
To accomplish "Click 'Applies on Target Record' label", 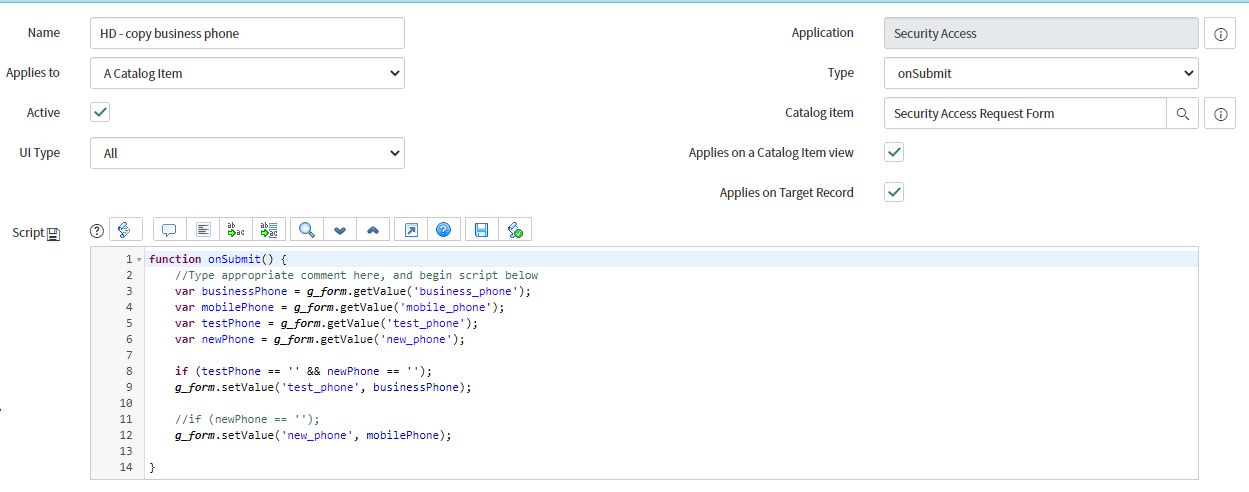I will [787, 192].
